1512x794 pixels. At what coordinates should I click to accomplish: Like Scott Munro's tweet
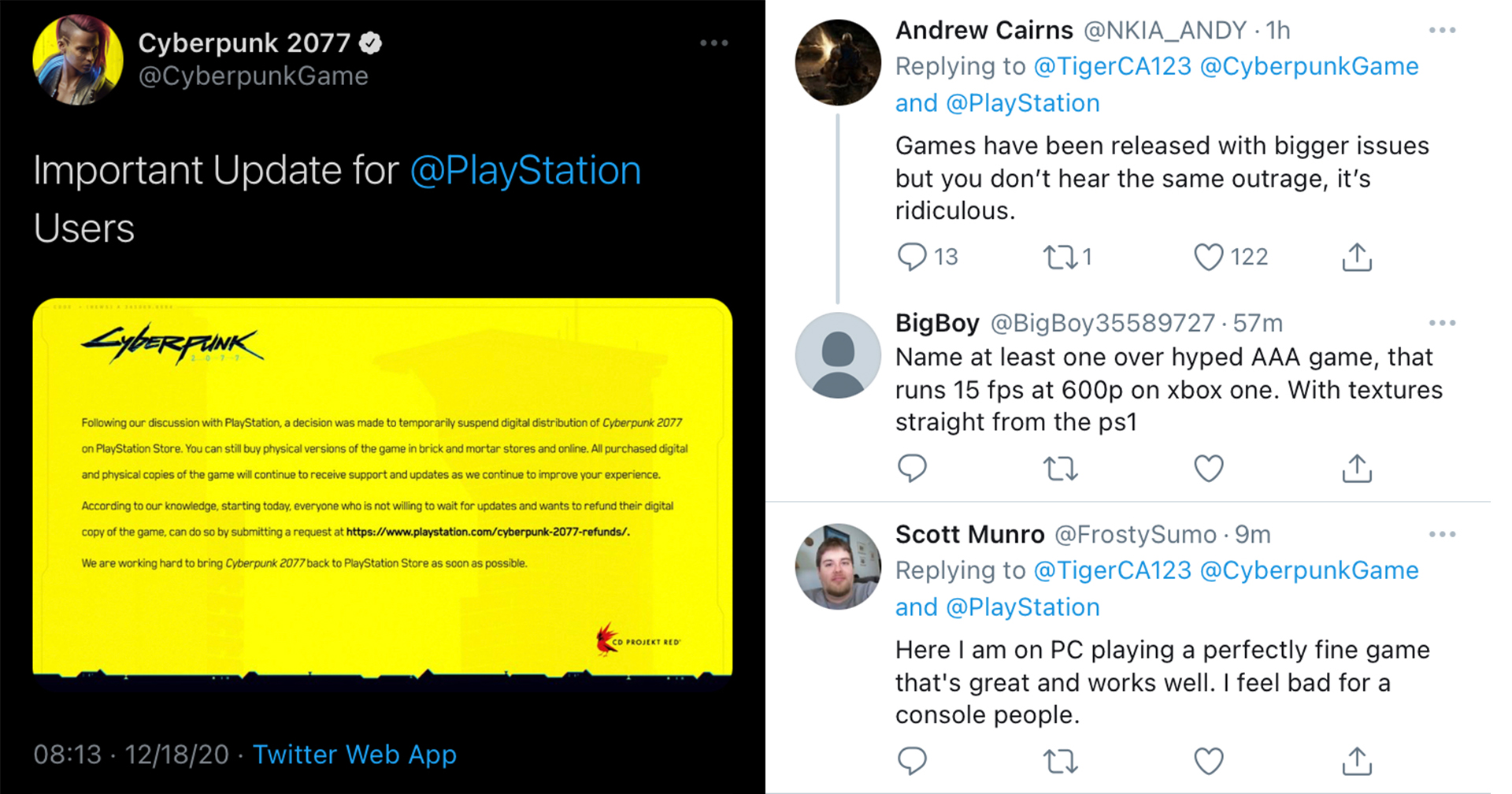(x=1208, y=761)
